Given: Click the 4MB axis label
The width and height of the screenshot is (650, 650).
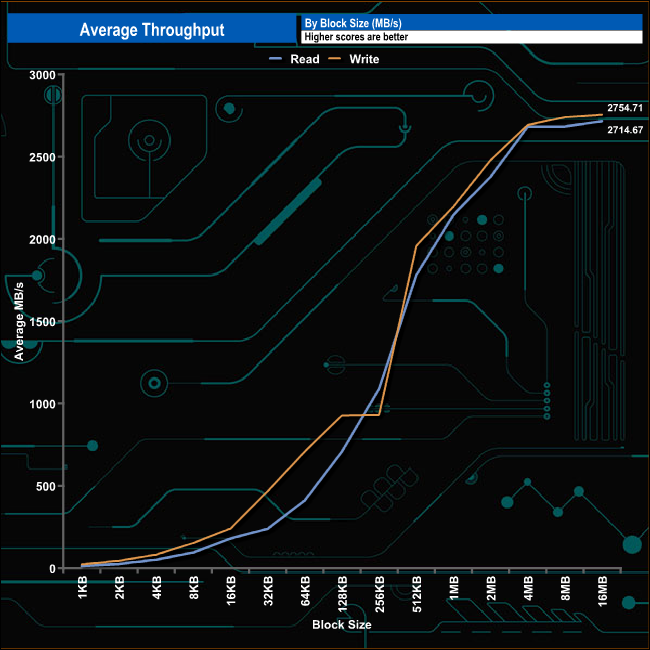Looking at the screenshot, I should coord(528,587).
